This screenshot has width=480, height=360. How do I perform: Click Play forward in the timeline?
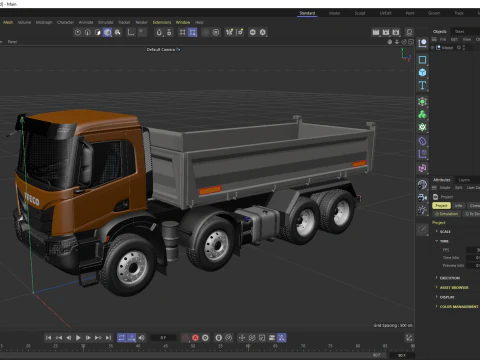pyautogui.click(x=78, y=338)
